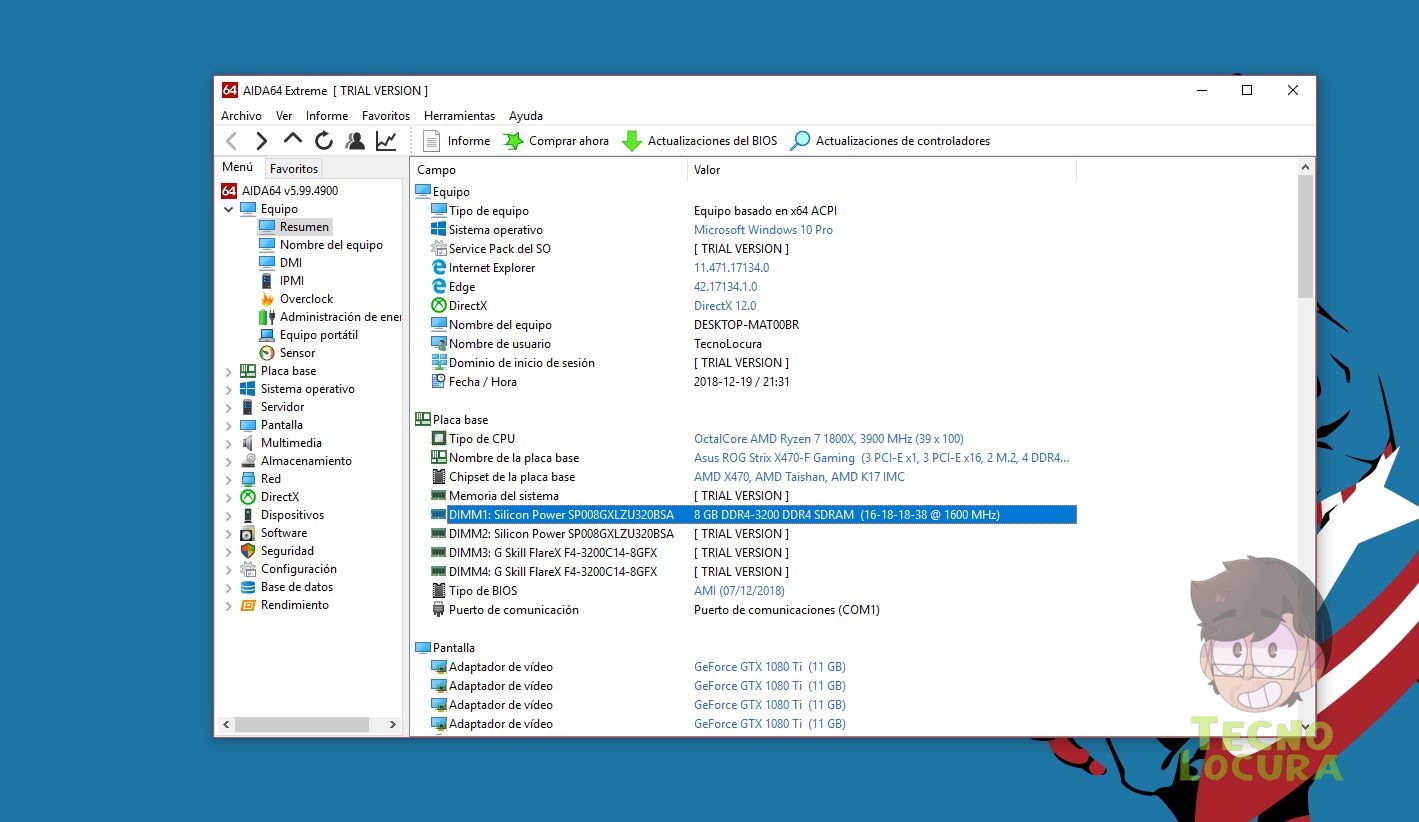Expand the Multimedia tree node
Screen dimensions: 1419x822
coord(229,443)
